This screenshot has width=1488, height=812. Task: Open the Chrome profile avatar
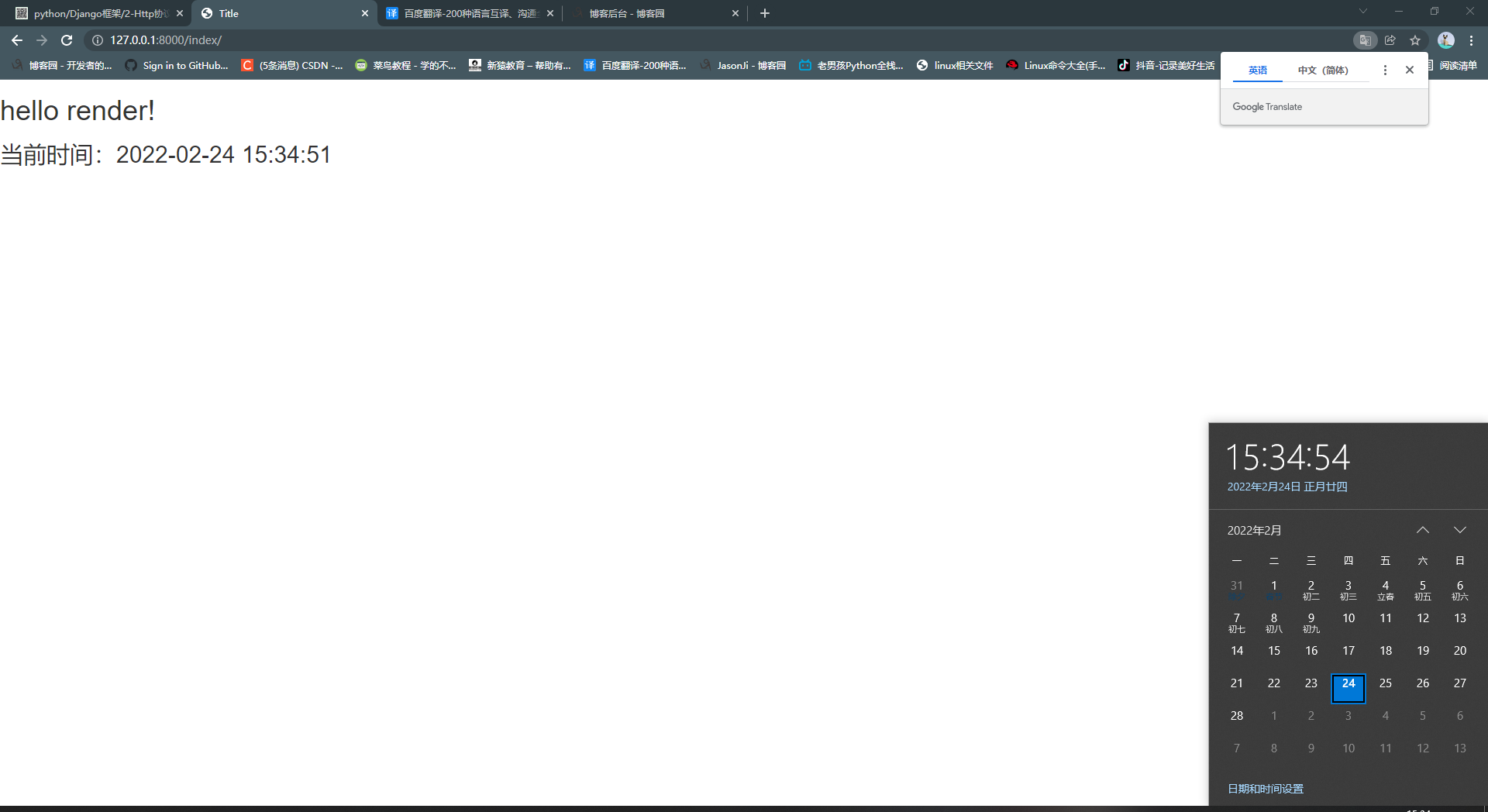pos(1446,40)
